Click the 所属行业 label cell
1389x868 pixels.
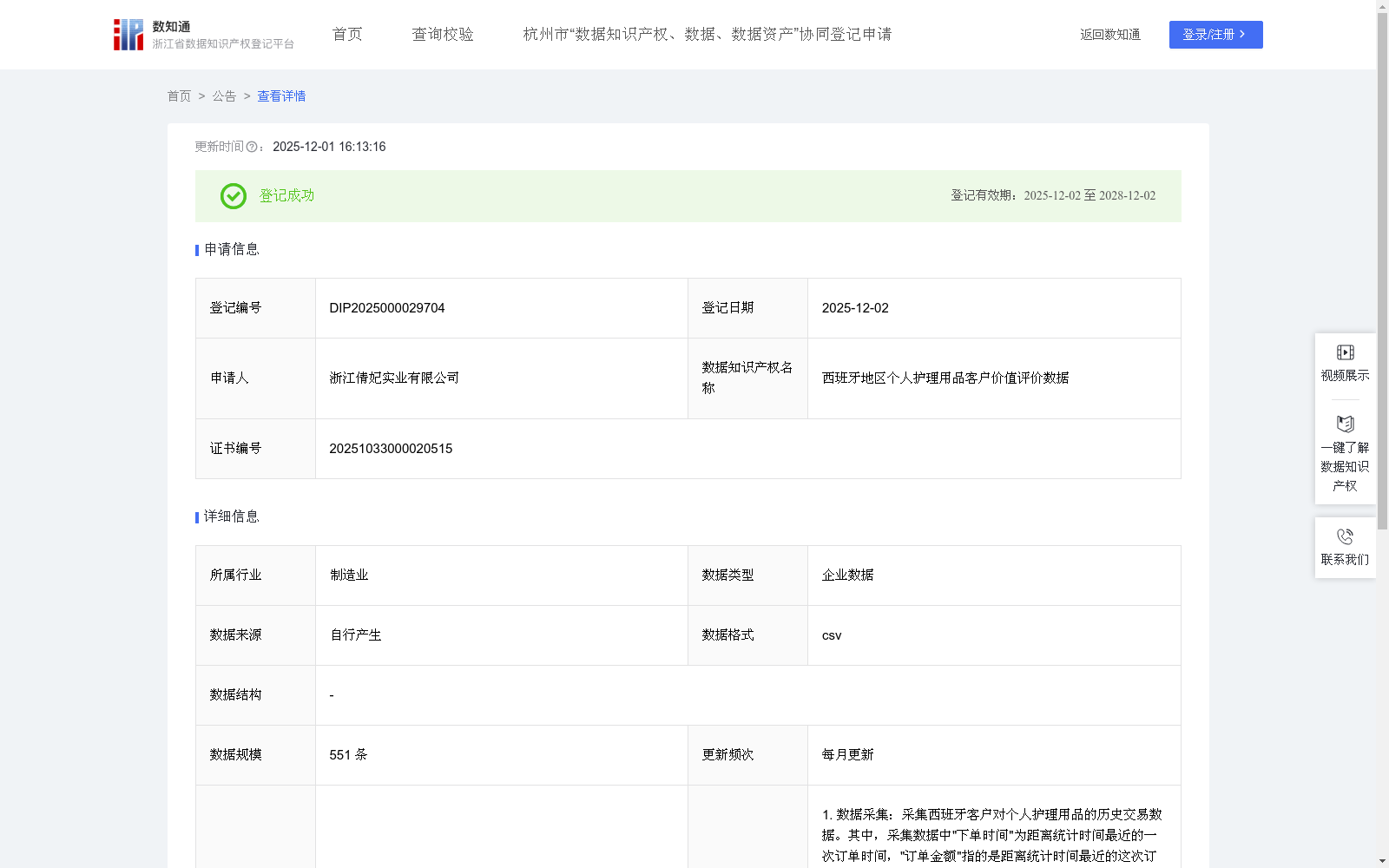tap(255, 575)
